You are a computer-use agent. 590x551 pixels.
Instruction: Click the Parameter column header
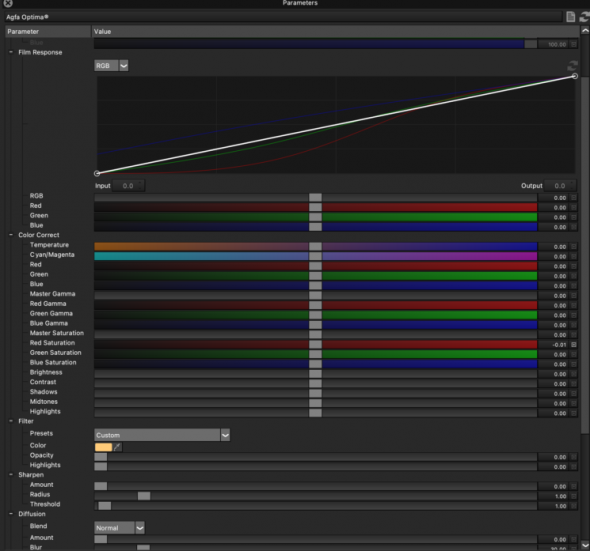pos(48,31)
